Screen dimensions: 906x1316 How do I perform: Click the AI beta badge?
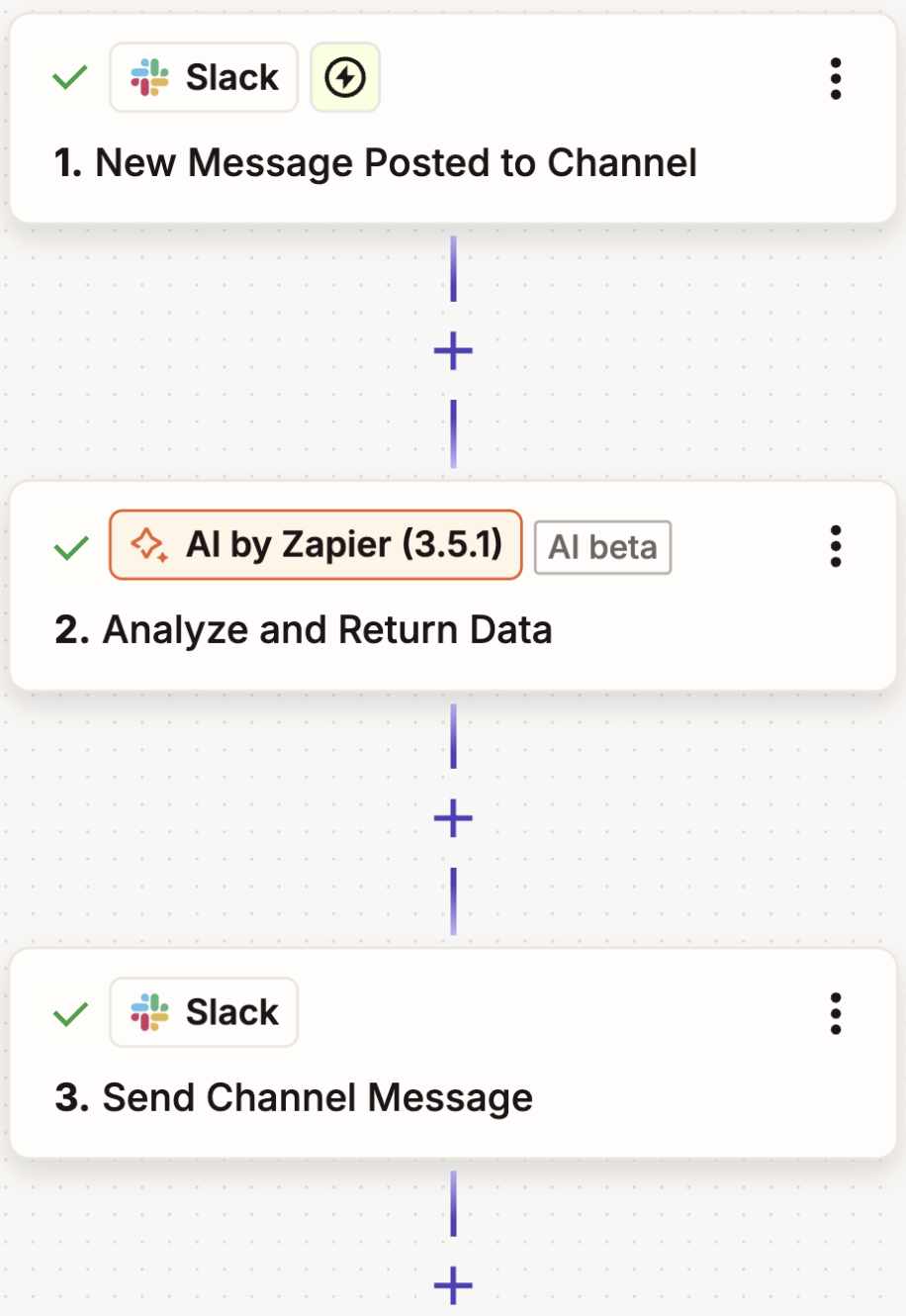click(602, 547)
